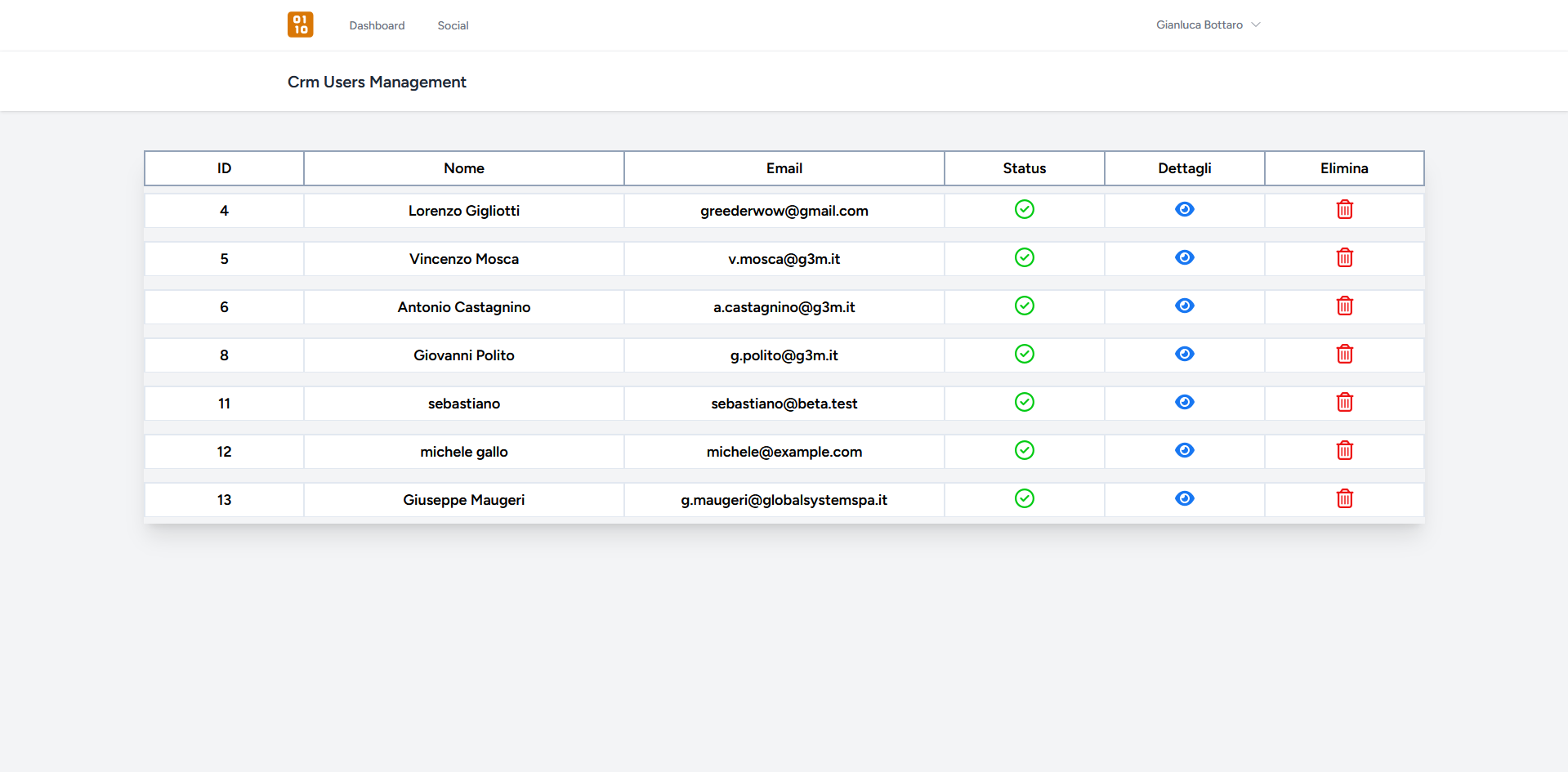The image size is (1568, 772).
Task: View details eye icon for Lorenzo Gigliotti
Action: click(x=1184, y=210)
